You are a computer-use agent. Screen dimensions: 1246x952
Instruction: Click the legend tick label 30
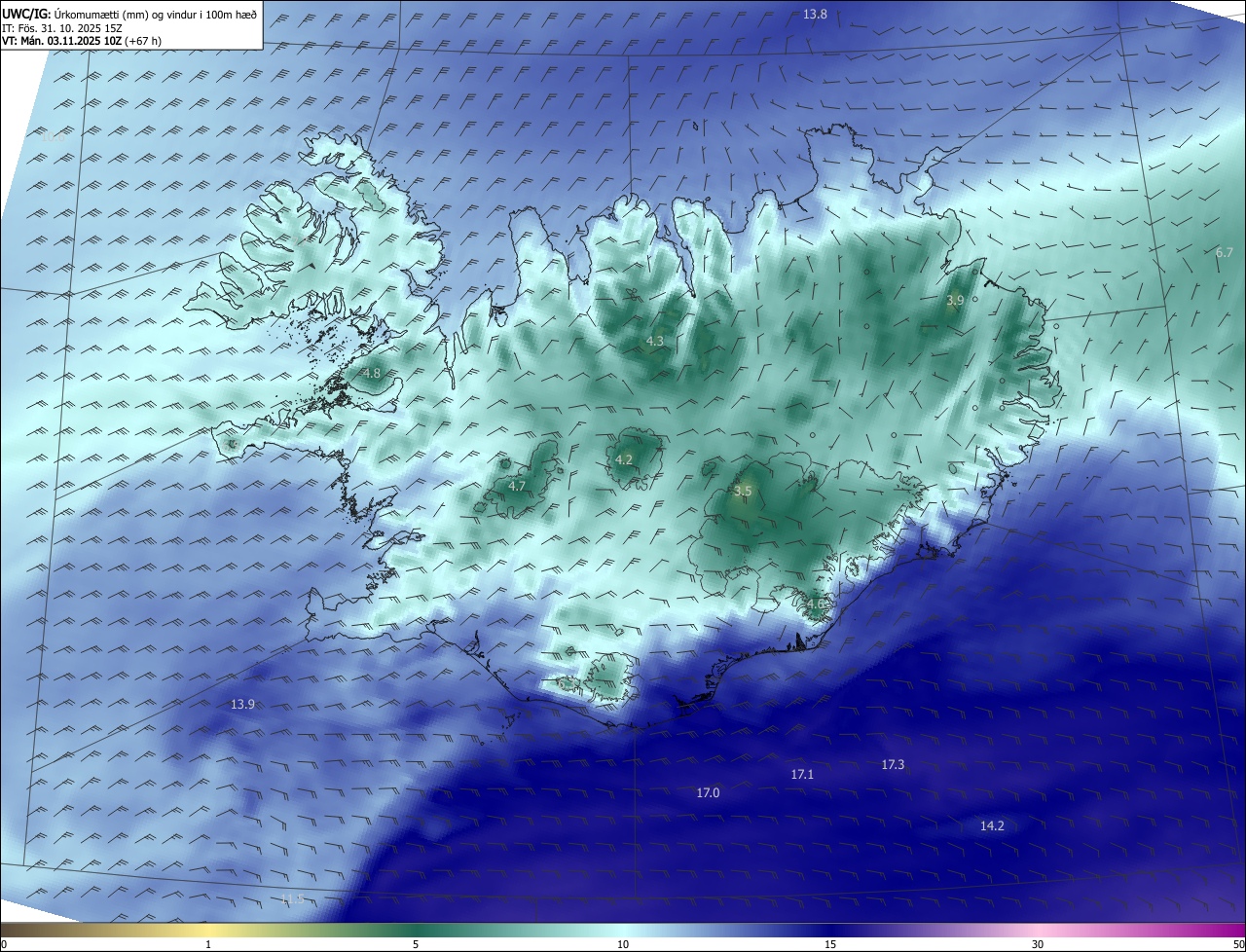click(x=1038, y=944)
